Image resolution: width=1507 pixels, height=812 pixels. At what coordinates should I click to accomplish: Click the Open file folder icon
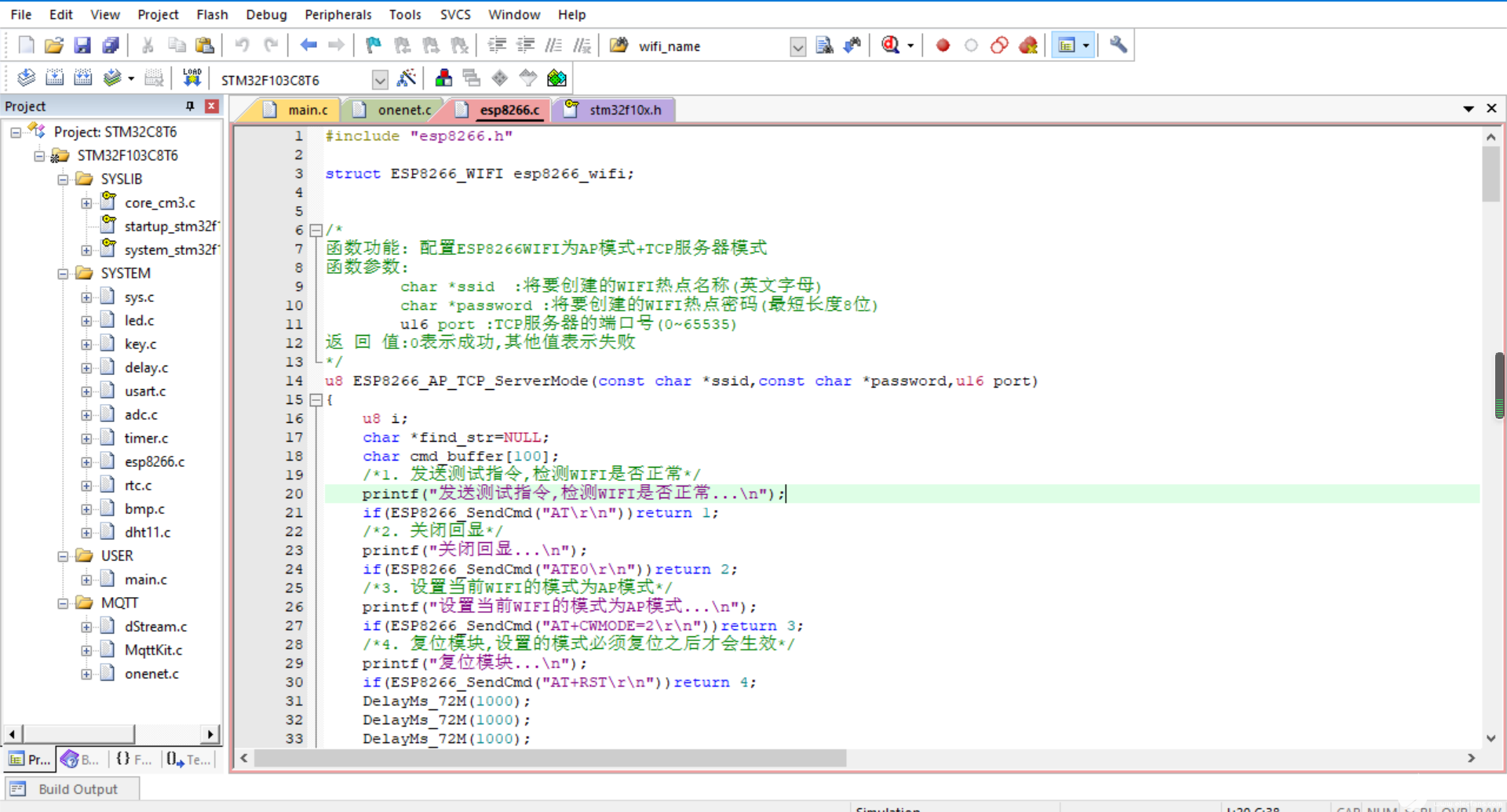tap(53, 46)
